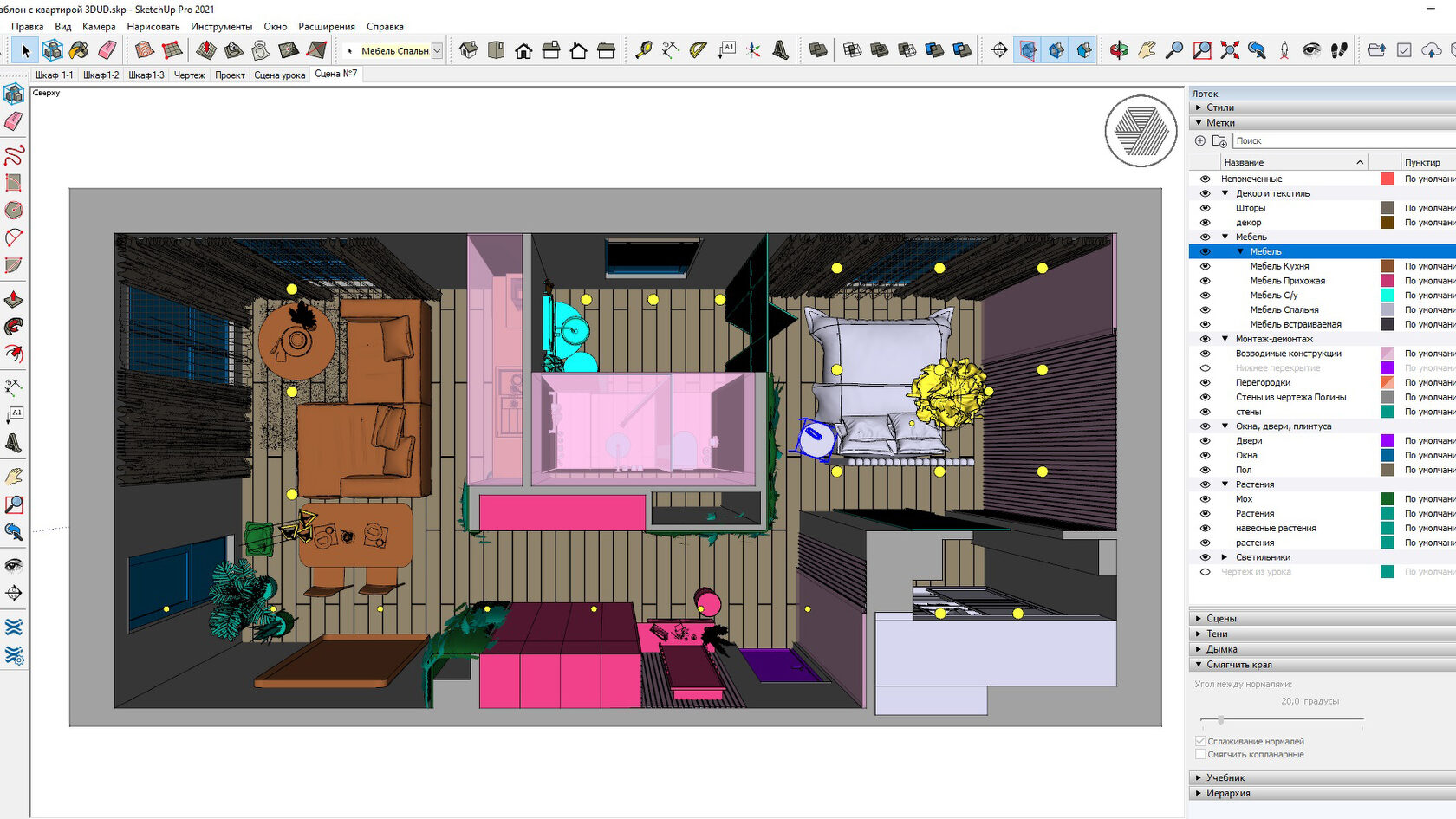Switch to Шкаф 1-1 scene tab

54,75
